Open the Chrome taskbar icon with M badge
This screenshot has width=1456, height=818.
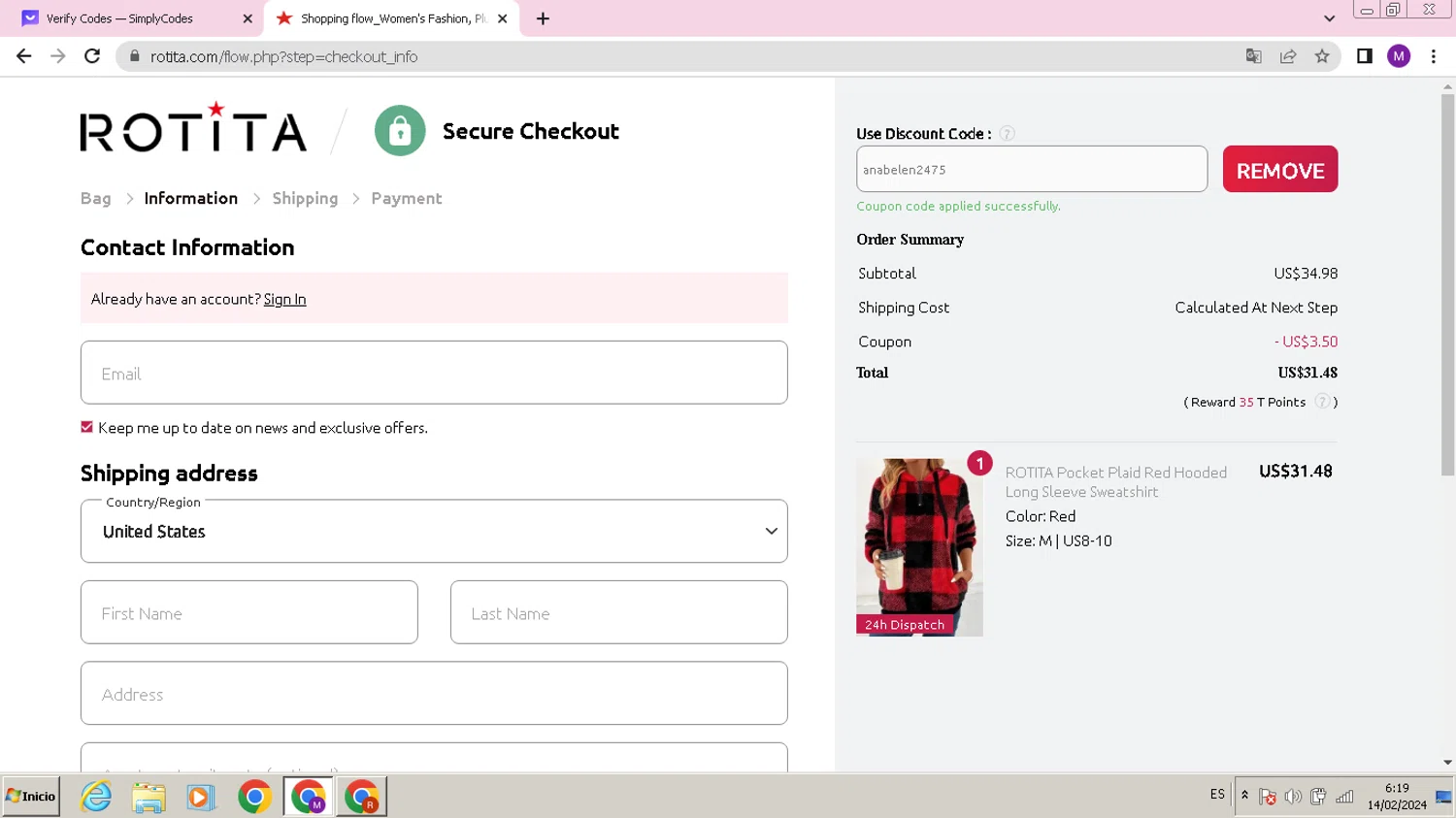click(309, 797)
